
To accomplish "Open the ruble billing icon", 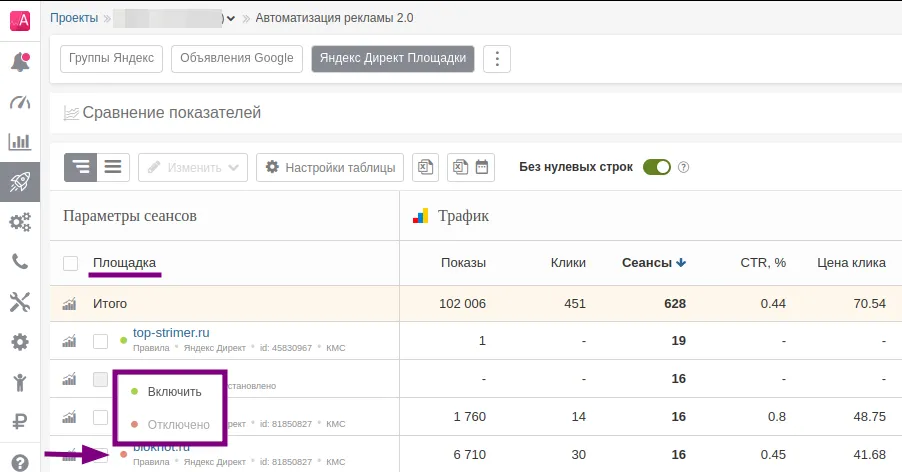I will 20,421.
